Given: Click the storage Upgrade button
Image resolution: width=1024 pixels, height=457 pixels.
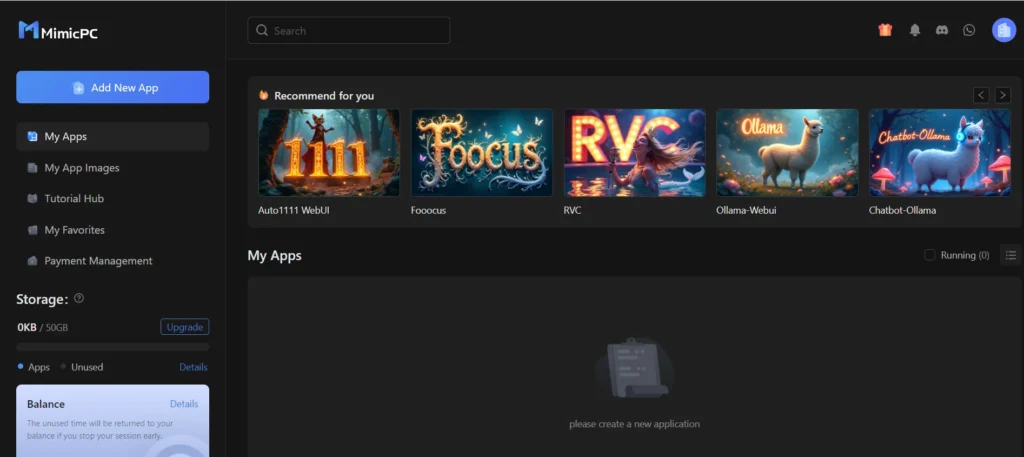Looking at the screenshot, I should pyautogui.click(x=185, y=327).
